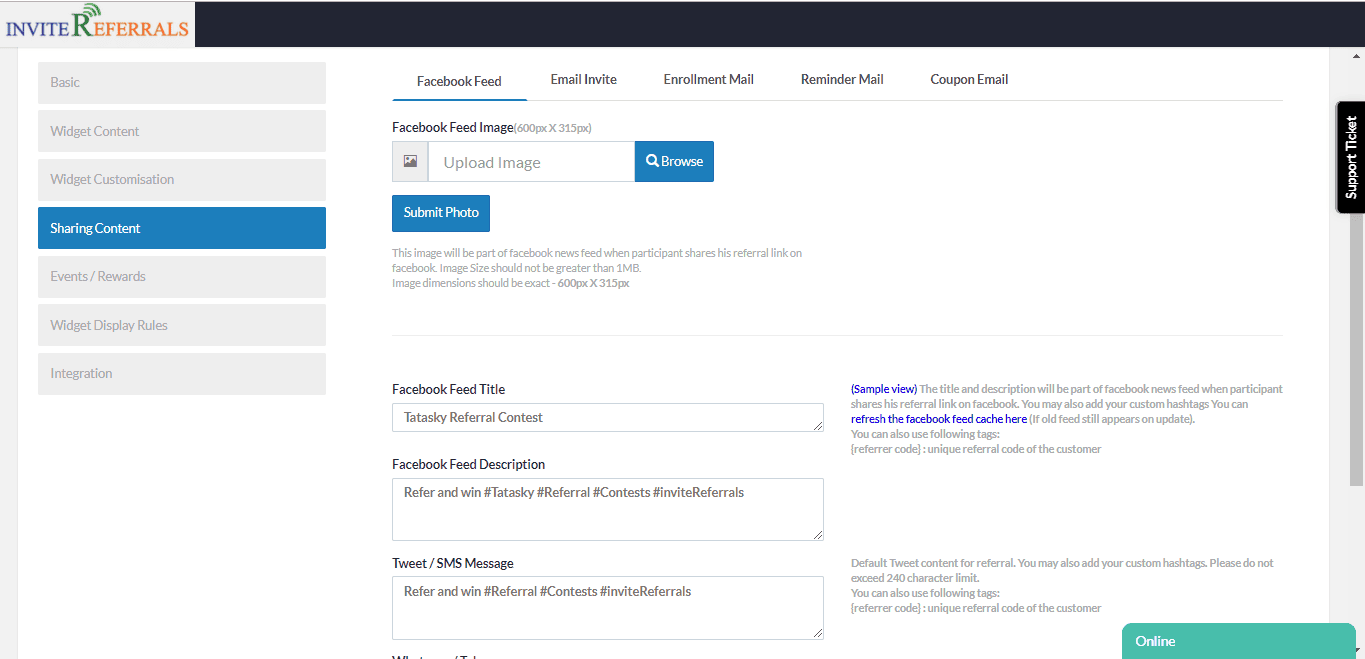Switch to the Enrollment Mail tab
Viewport: 1365px width, 659px height.
tap(708, 80)
